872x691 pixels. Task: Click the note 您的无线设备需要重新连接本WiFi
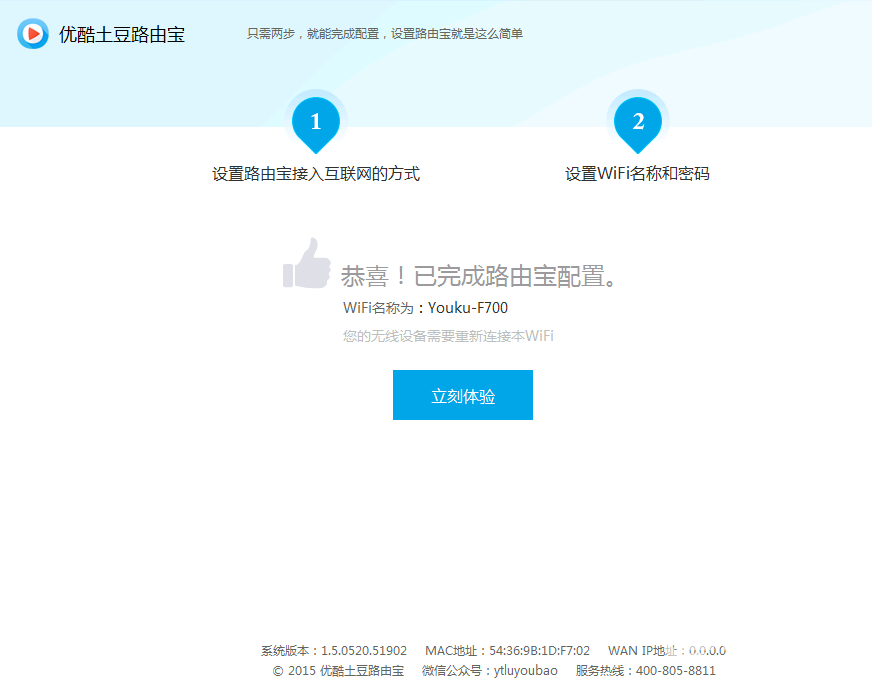point(448,336)
